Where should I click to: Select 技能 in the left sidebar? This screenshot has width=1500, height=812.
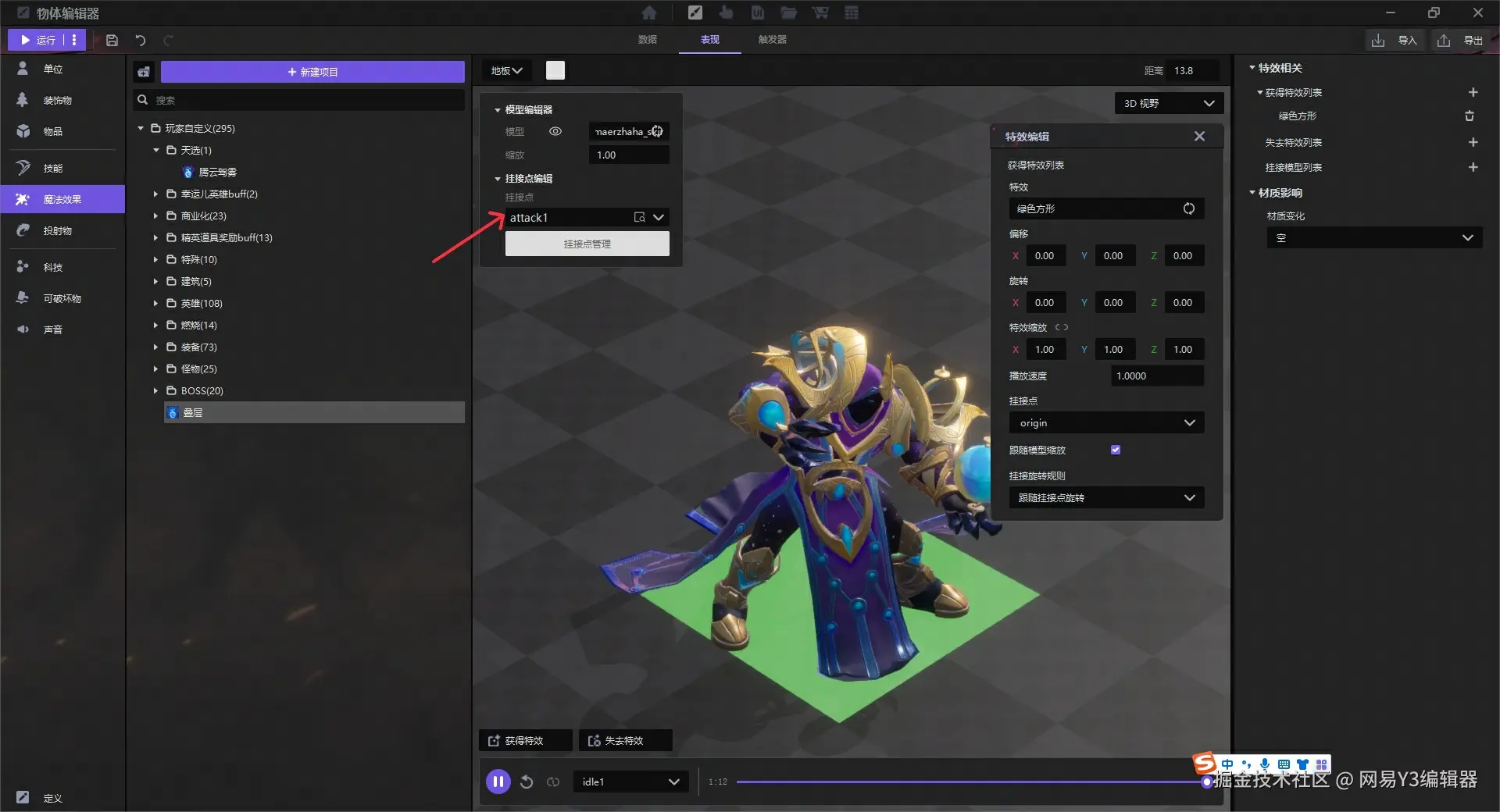[x=62, y=168]
